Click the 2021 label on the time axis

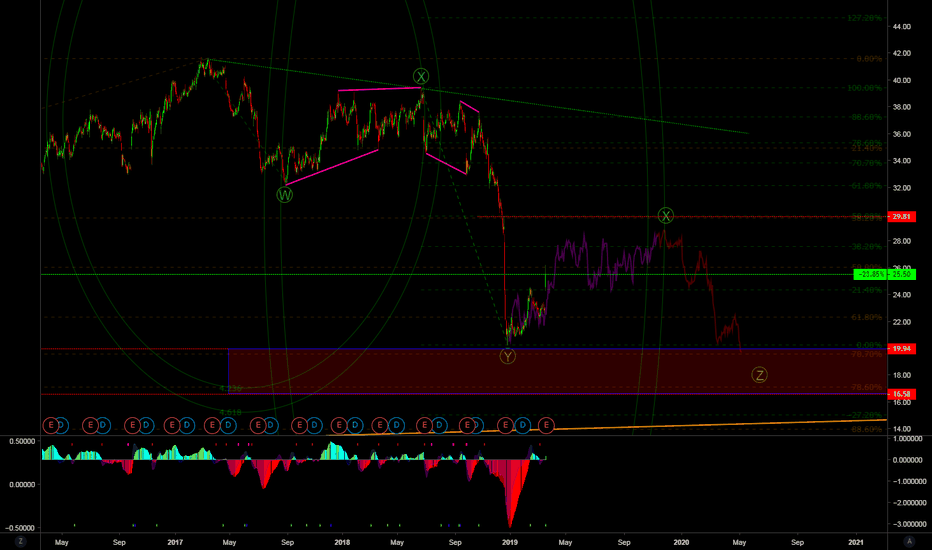855,542
